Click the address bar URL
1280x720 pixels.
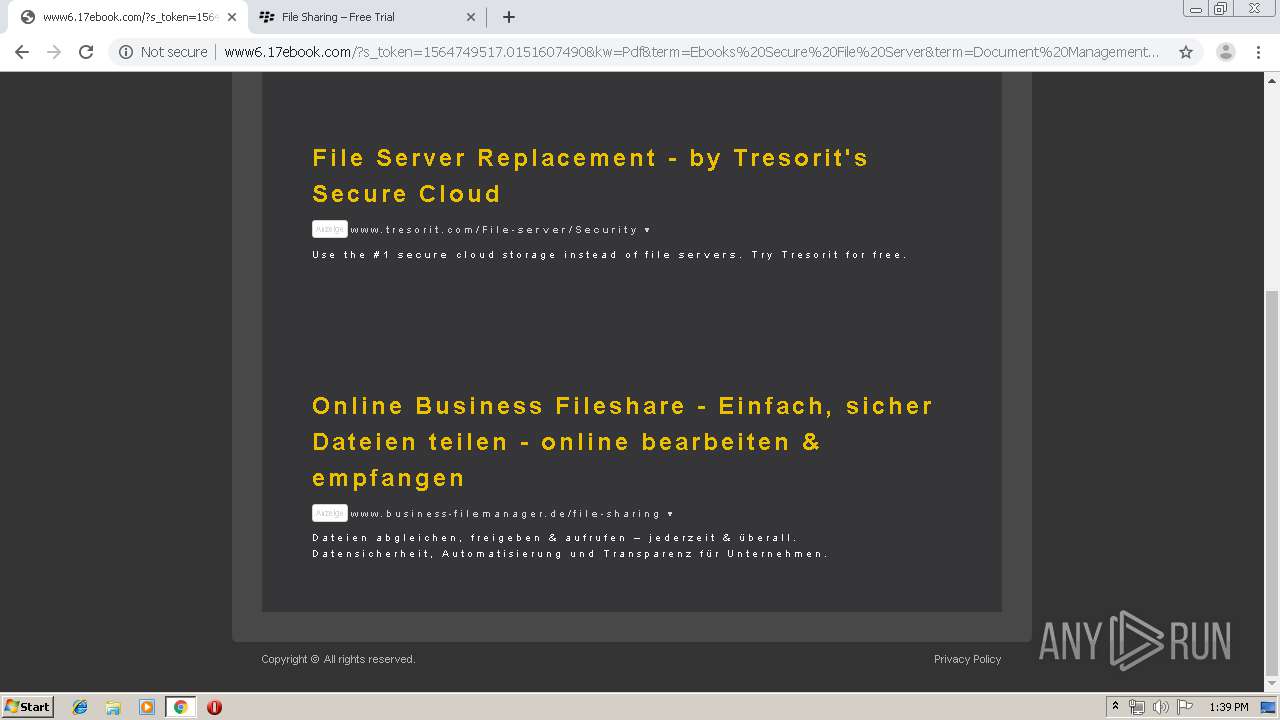[x=692, y=52]
